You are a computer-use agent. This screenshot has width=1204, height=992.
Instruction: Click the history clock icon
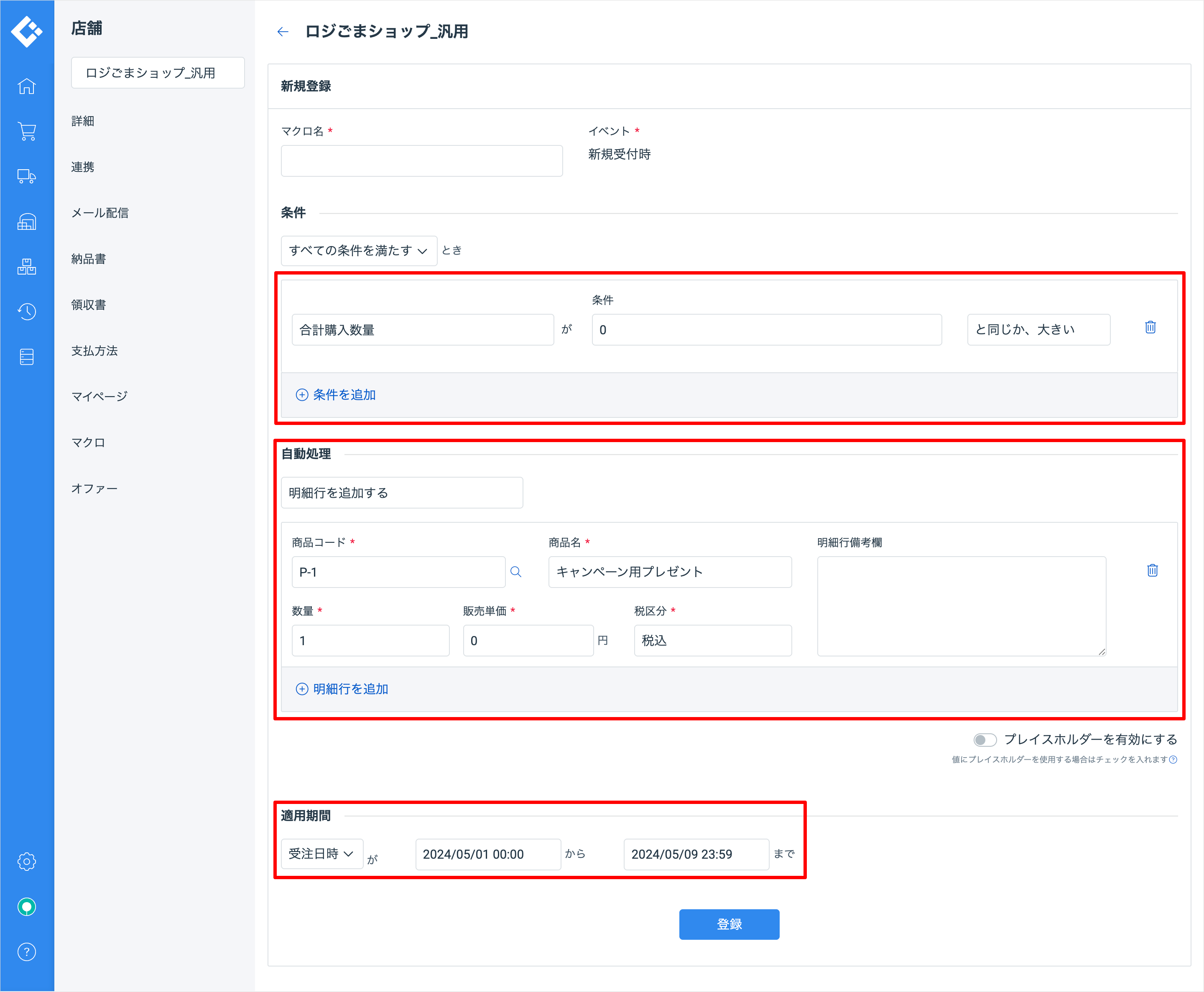(26, 311)
